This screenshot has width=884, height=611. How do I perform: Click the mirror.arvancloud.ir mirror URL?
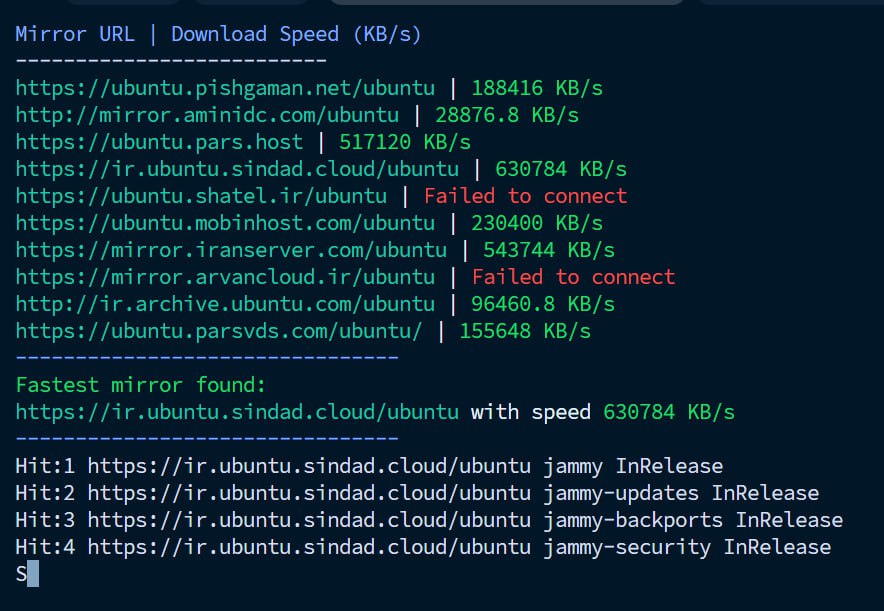coord(225,277)
